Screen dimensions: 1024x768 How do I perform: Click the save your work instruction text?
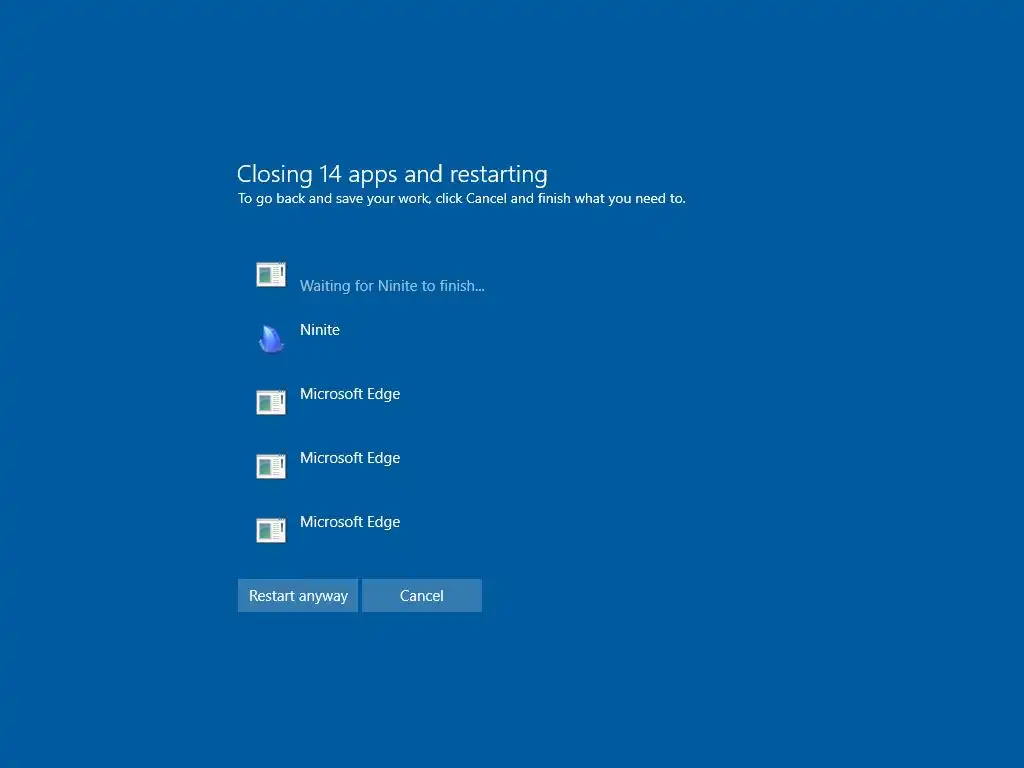[x=461, y=199]
